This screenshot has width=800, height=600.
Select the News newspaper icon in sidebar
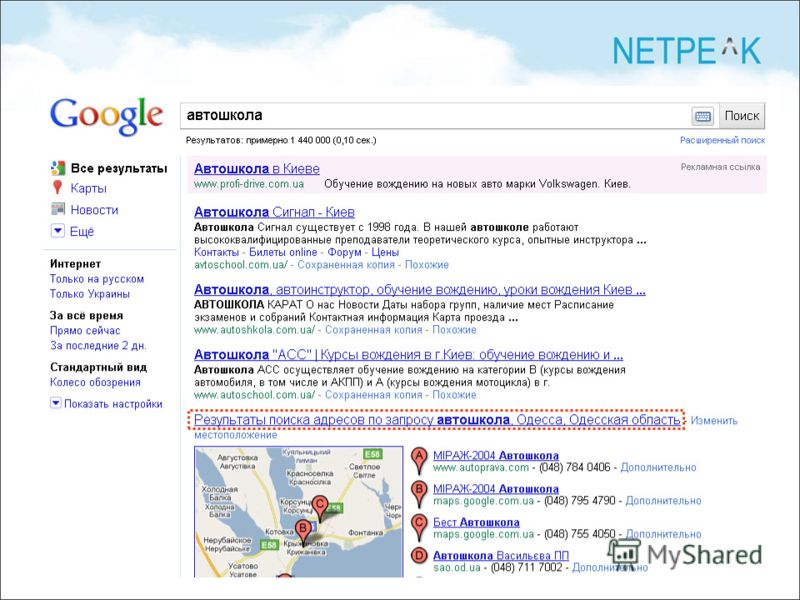click(58, 209)
